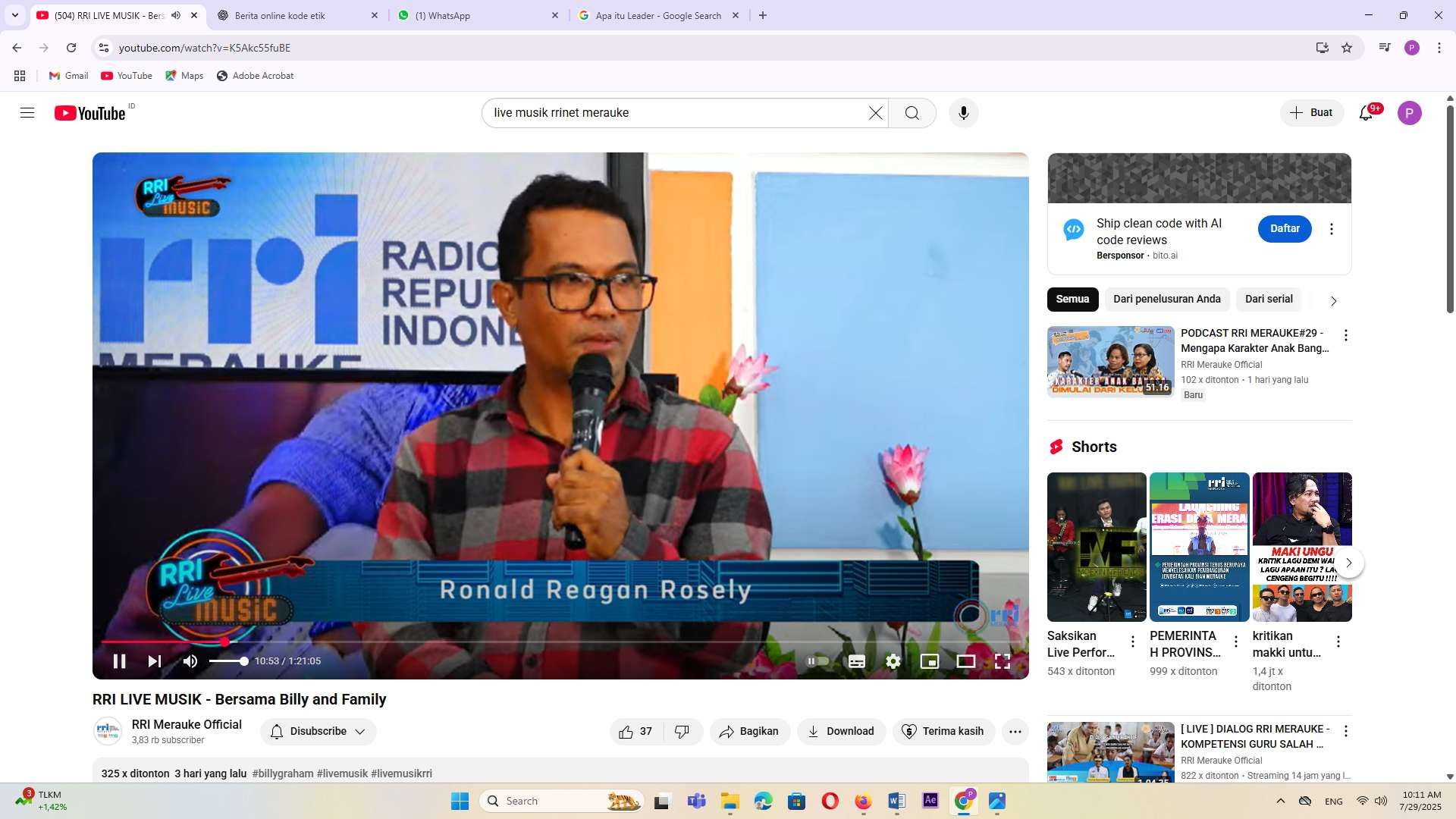Toggle autoplay switch off
The image size is (1456, 819).
(817, 661)
